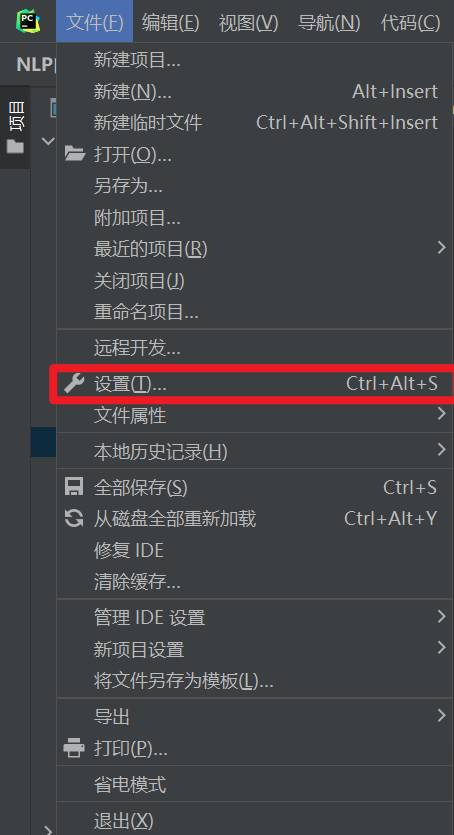This screenshot has width=454, height=835.
Task: Open the 导出 submenu arrow
Action: (441, 715)
